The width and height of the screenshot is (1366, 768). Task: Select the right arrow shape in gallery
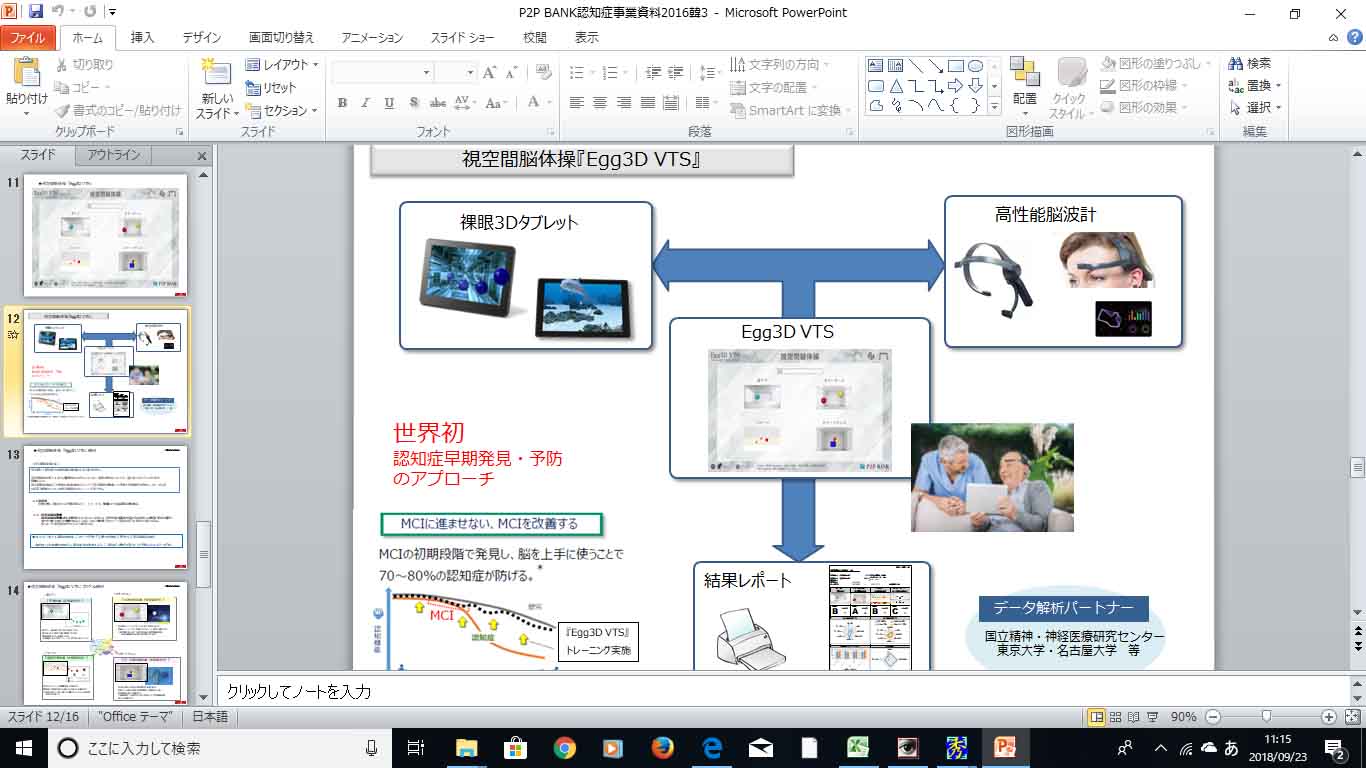click(956, 86)
